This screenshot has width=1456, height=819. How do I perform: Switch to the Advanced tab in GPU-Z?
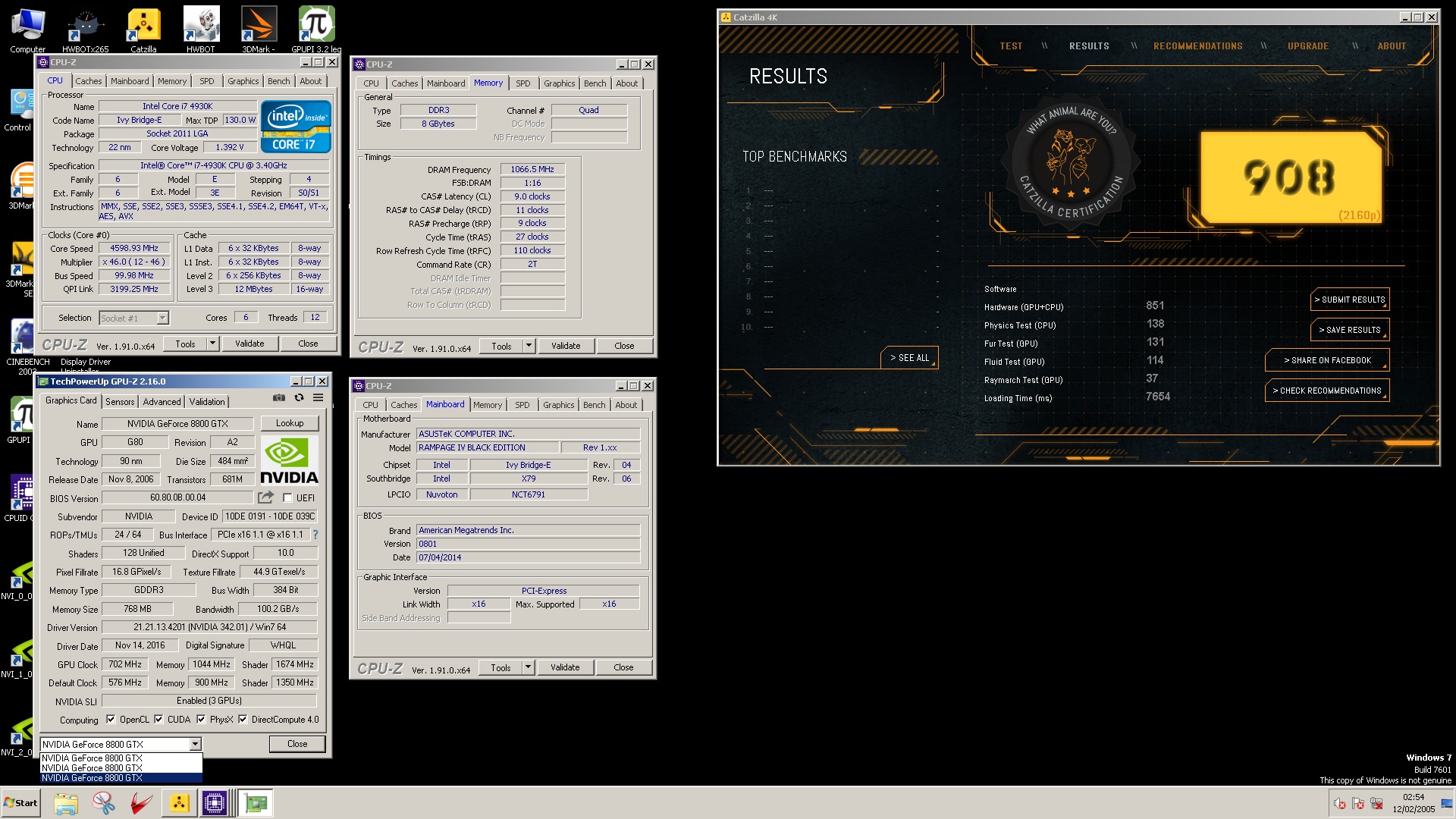pos(162,402)
